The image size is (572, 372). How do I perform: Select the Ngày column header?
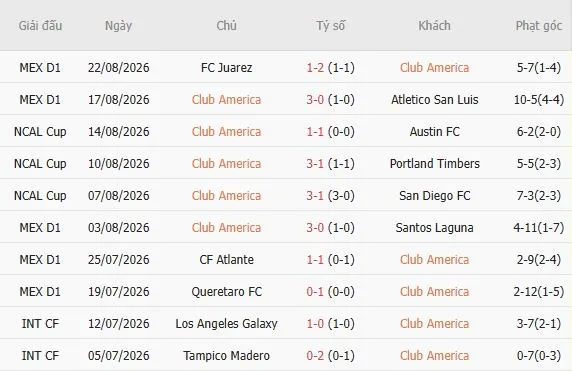[118, 26]
